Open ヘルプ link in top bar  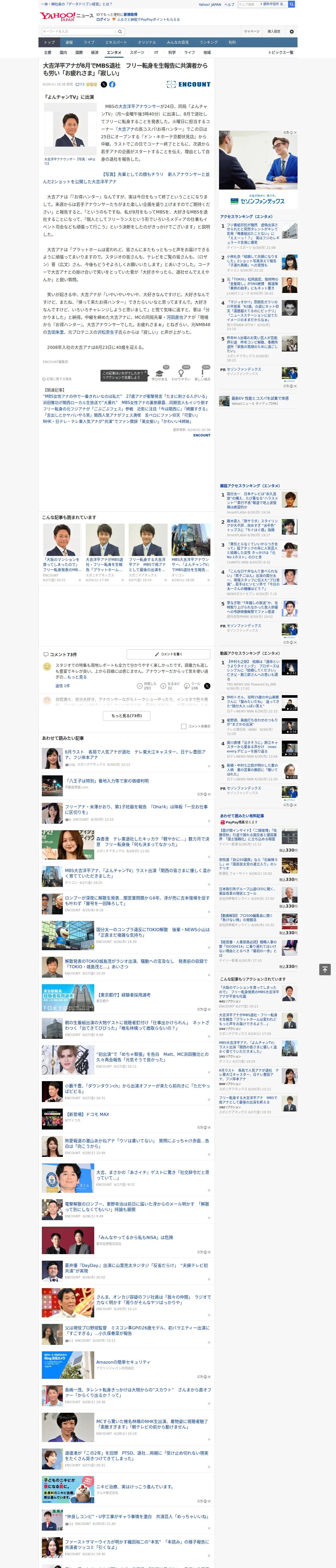coord(229,4)
